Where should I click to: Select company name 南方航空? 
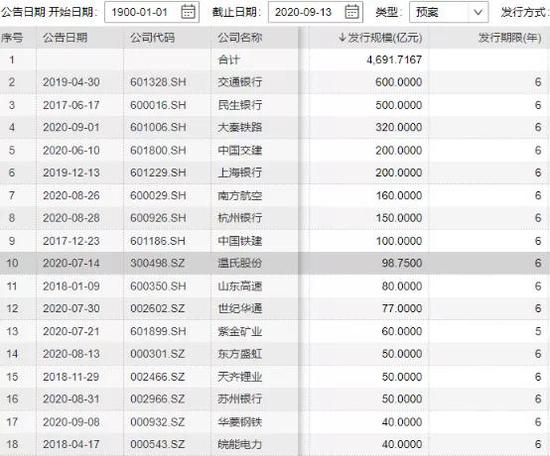pos(240,195)
